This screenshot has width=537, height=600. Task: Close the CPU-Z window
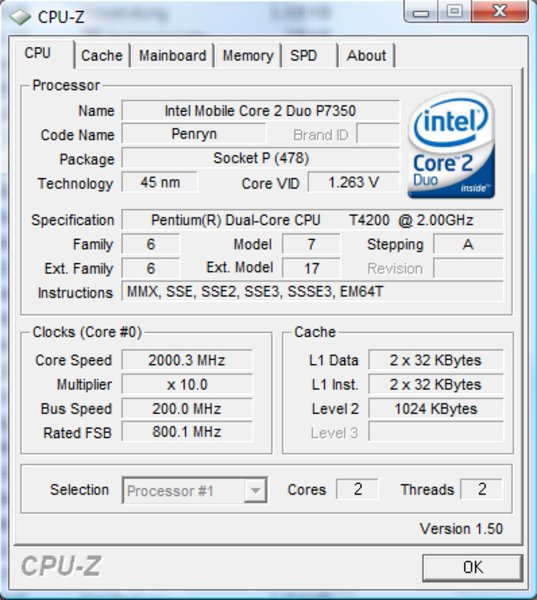click(500, 11)
